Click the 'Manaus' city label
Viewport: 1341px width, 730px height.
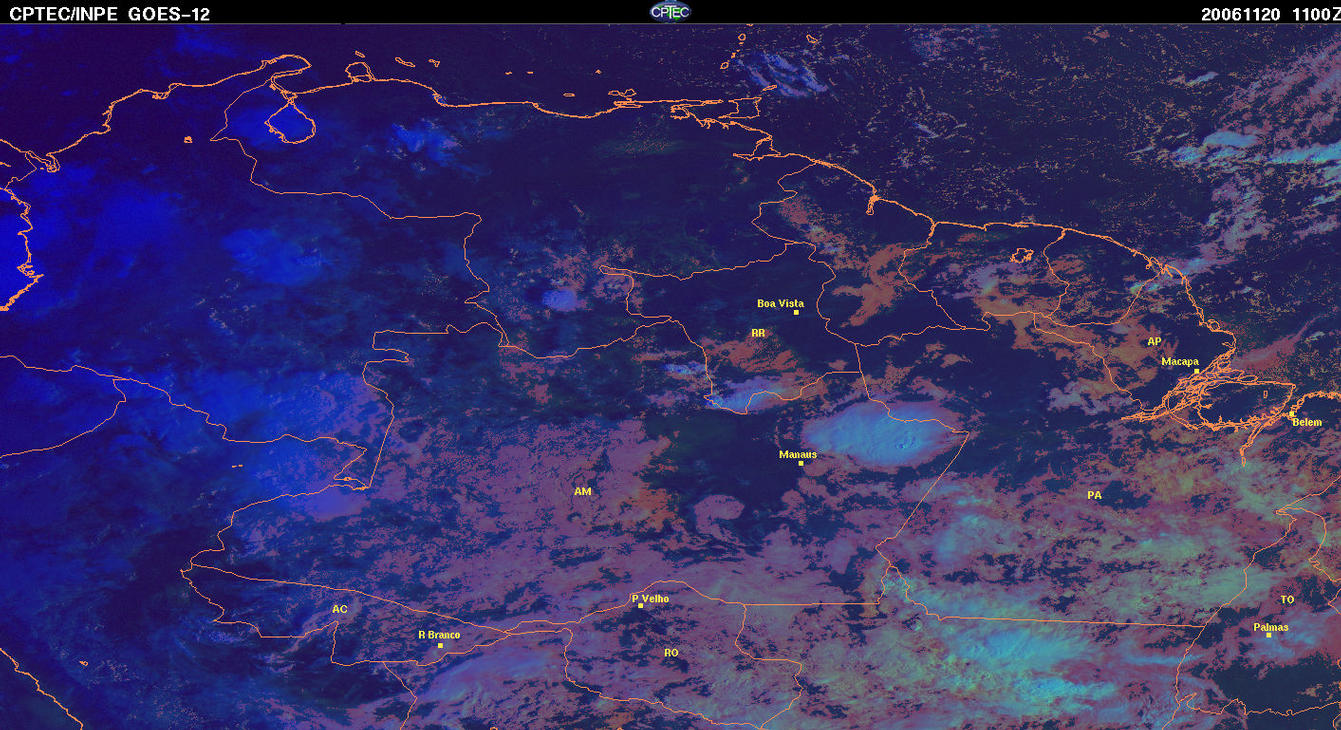[798, 454]
